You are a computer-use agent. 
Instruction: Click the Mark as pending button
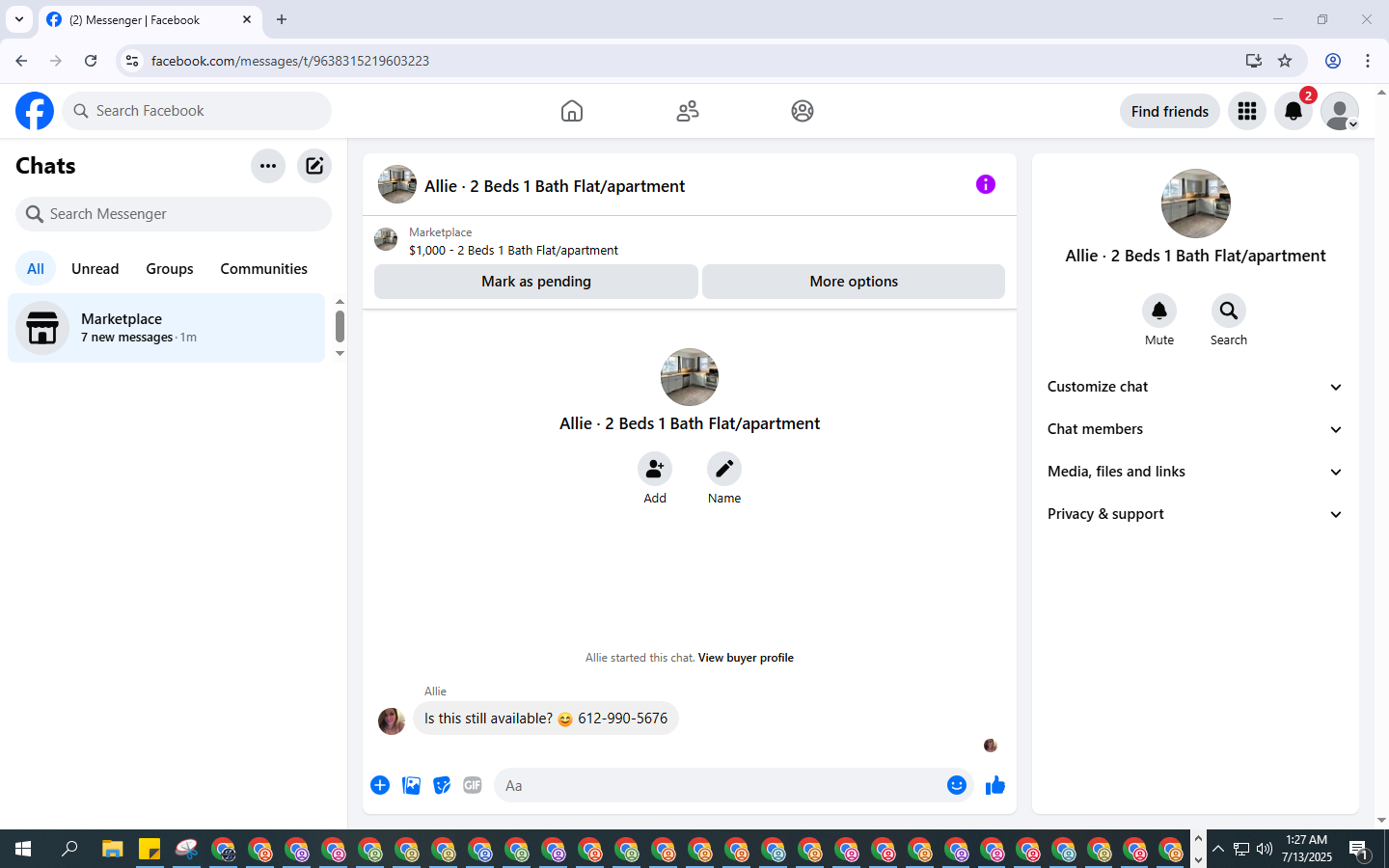[x=536, y=282]
